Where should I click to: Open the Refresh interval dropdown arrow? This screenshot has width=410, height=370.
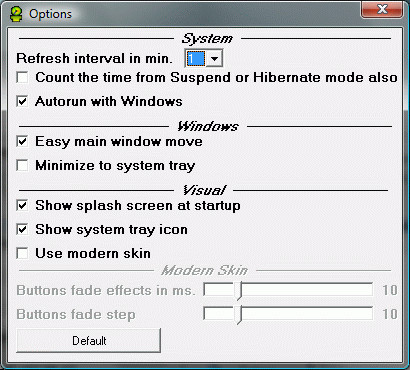coord(215,59)
